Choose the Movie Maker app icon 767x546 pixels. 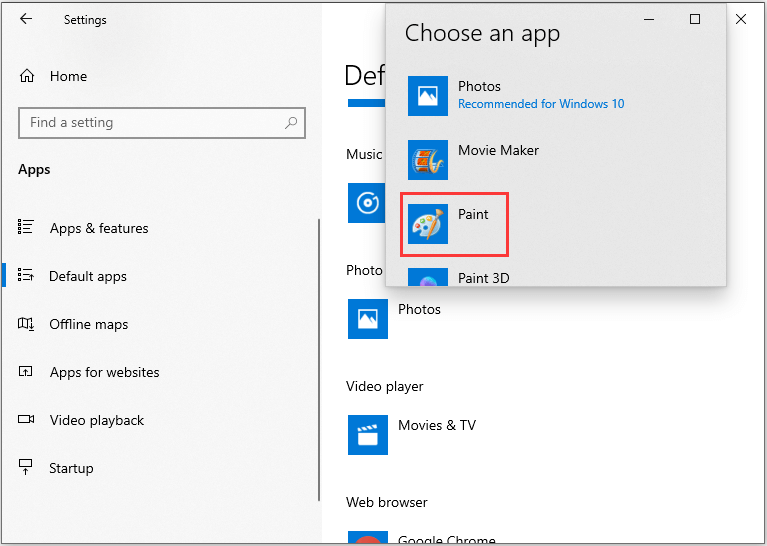428,160
